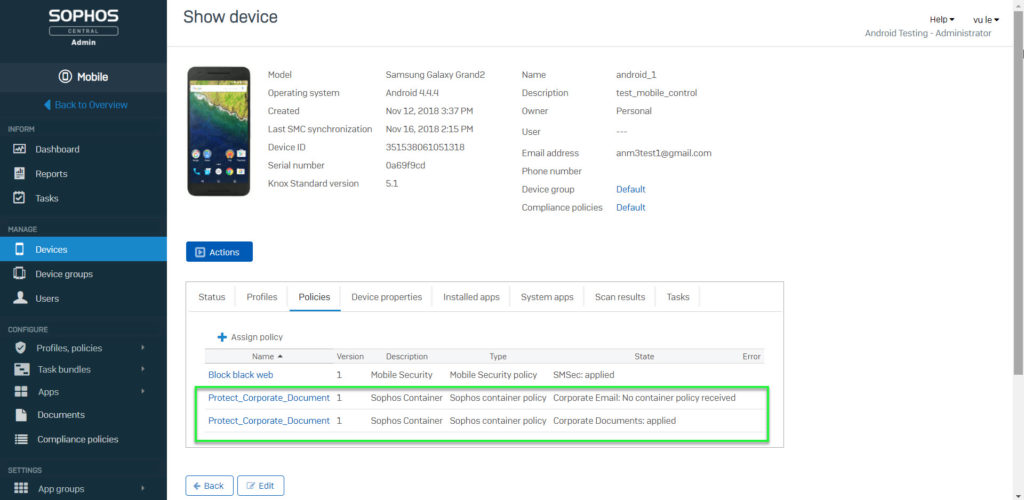Image resolution: width=1024 pixels, height=500 pixels.
Task: Click the Reports document icon
Action: point(20,174)
